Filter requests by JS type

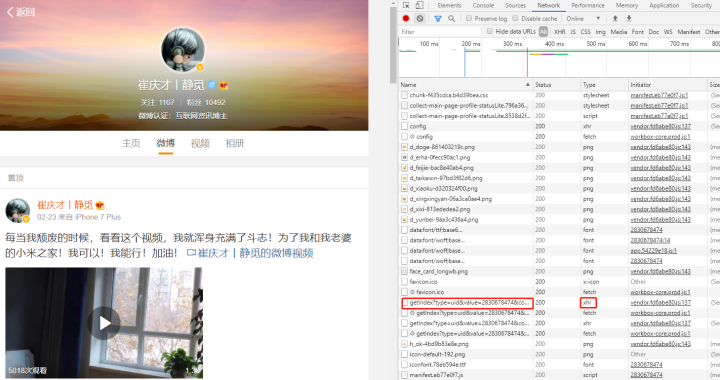(573, 32)
